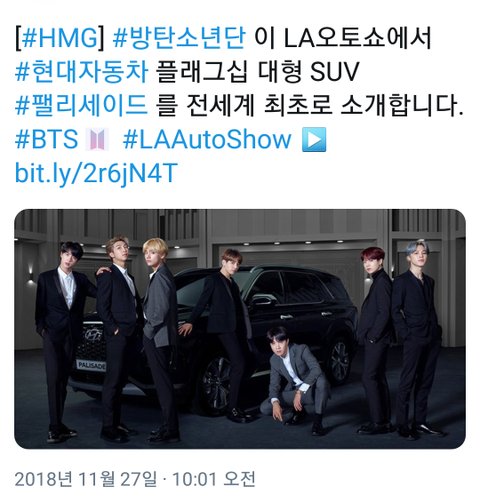Viewport: 480px width, 503px height.
Task: Click the PALISADE license plate in photo
Action: pos(91,366)
